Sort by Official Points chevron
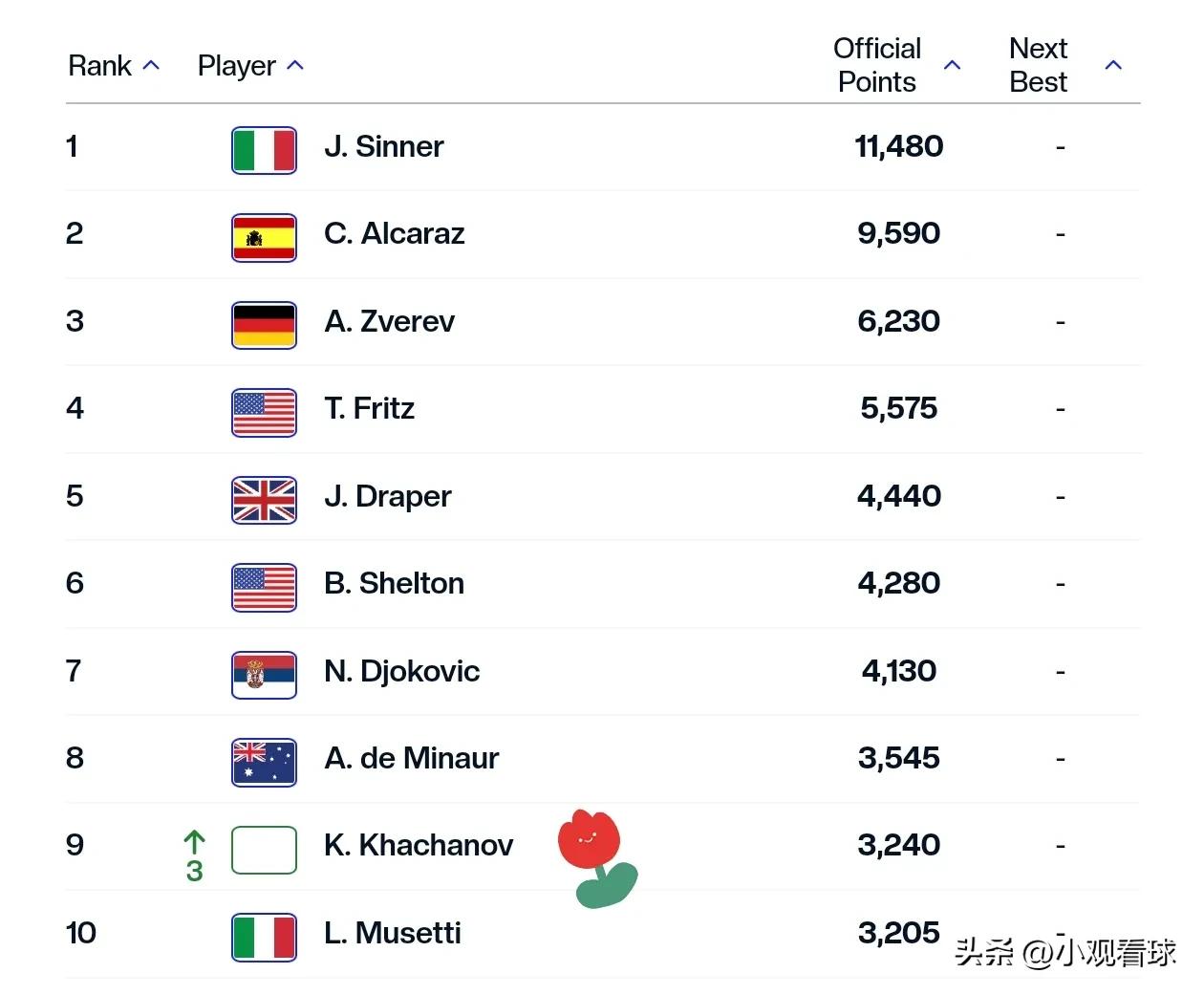Screen dimensions: 1204x995 [952, 65]
